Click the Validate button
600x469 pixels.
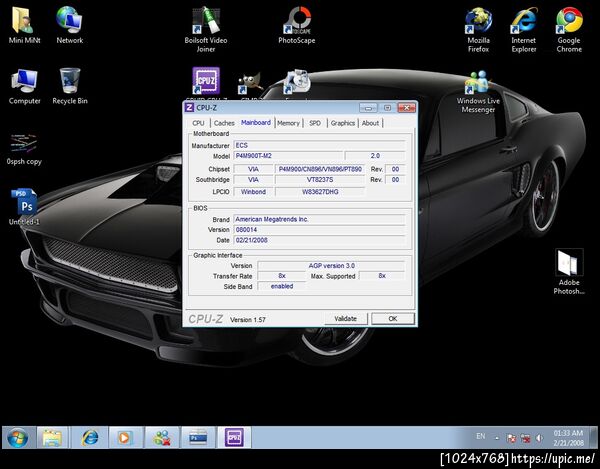[345, 318]
